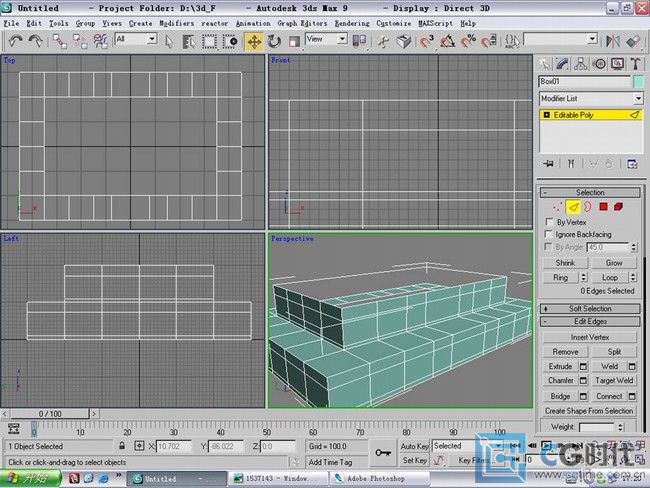
Task: Enable the By Vertex checkbox
Action: 549,222
